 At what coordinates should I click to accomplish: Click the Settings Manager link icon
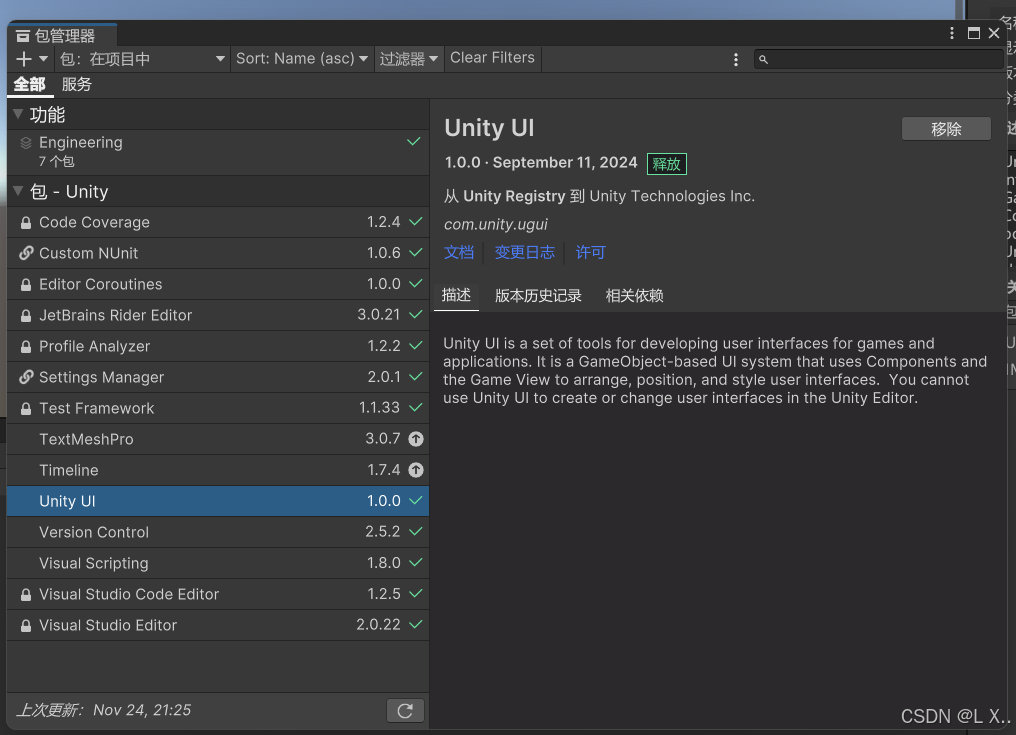[x=26, y=377]
